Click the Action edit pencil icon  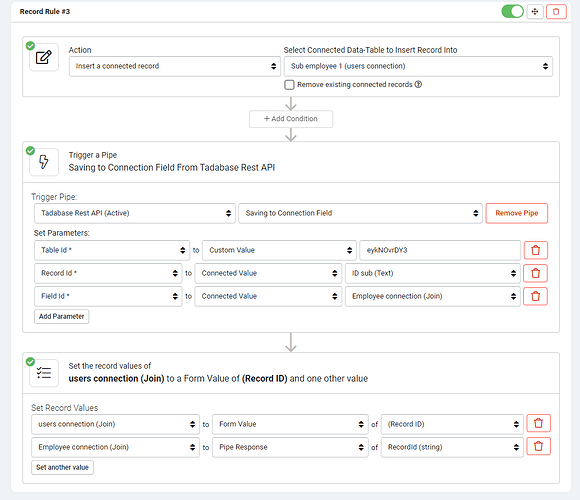(44, 57)
